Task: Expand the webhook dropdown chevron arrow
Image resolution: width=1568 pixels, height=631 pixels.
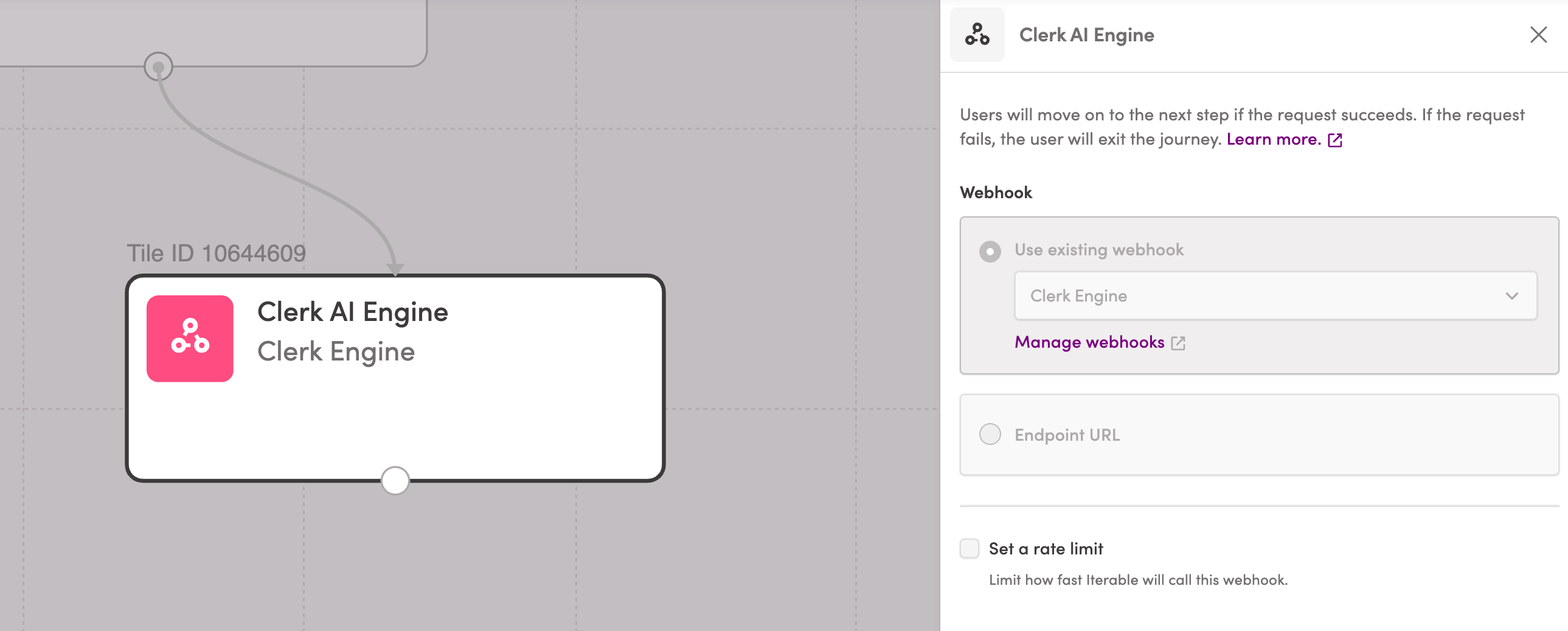Action: (1511, 295)
